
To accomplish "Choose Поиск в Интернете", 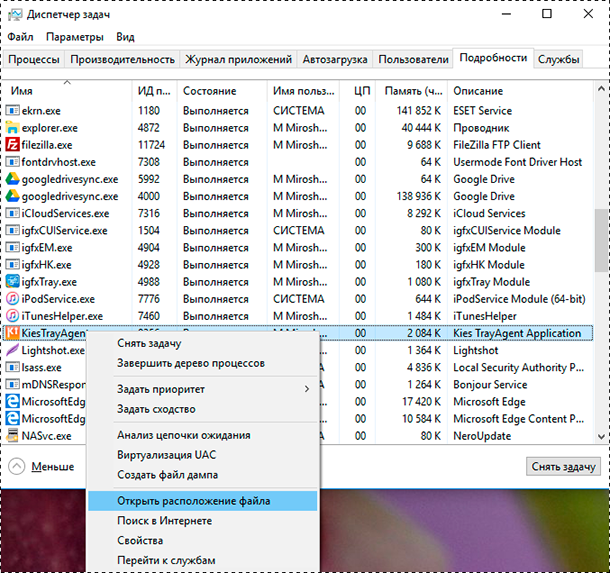I will click(203, 520).
